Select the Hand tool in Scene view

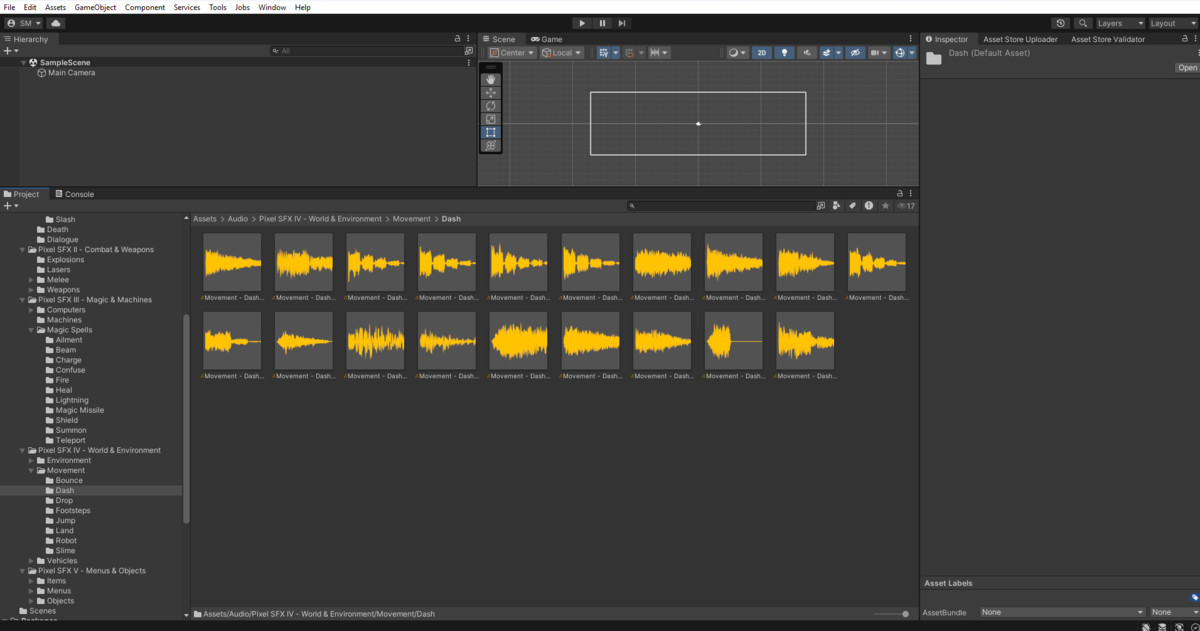[x=490, y=79]
